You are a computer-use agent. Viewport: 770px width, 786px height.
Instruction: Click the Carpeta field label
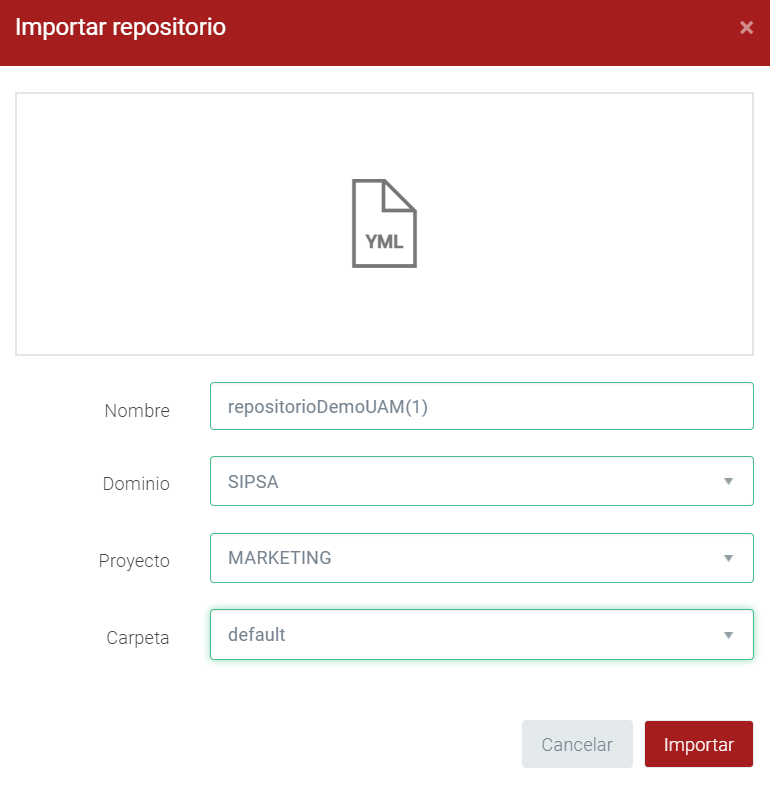coord(138,638)
